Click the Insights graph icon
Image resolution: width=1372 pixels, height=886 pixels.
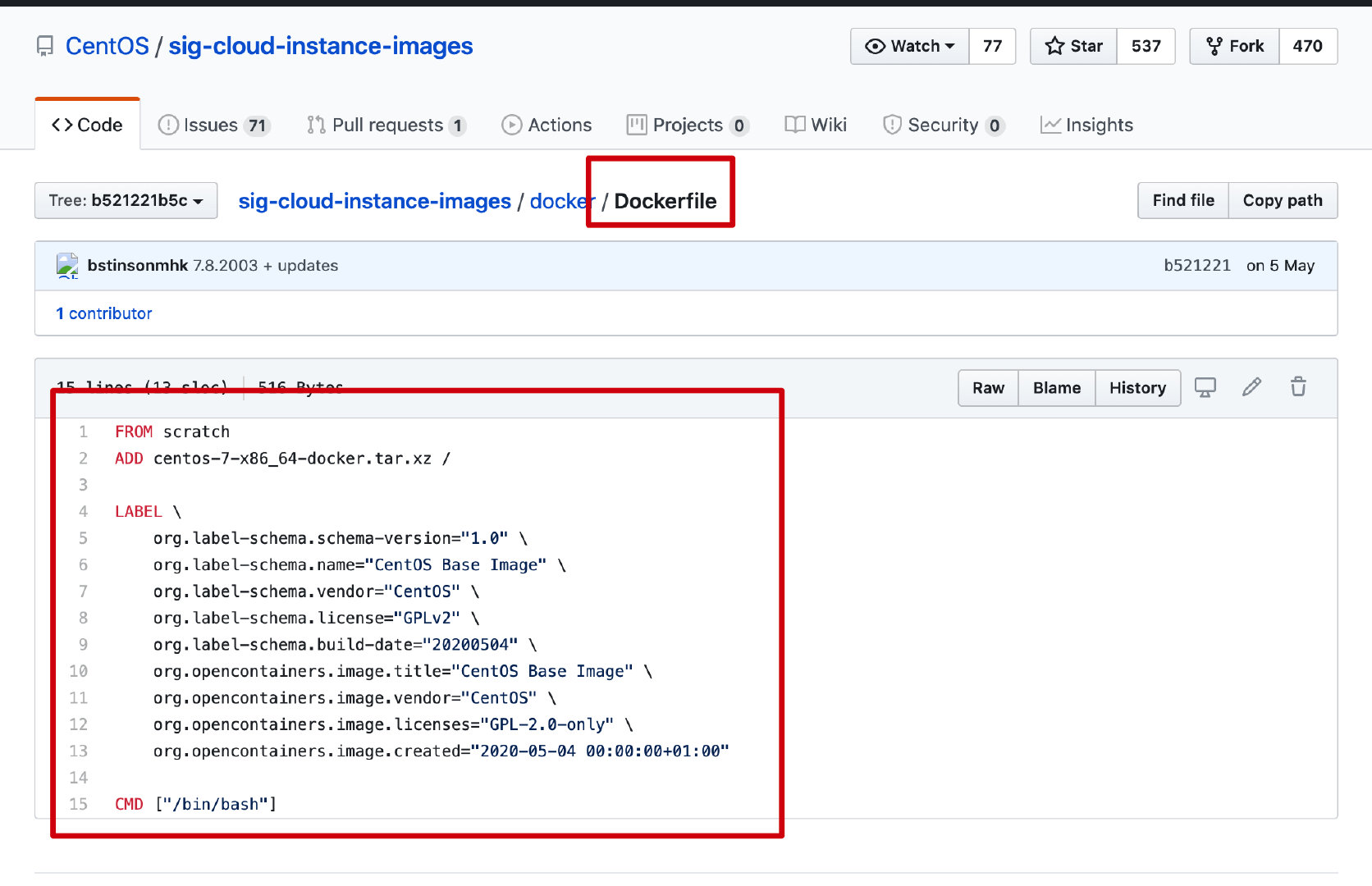point(1050,125)
